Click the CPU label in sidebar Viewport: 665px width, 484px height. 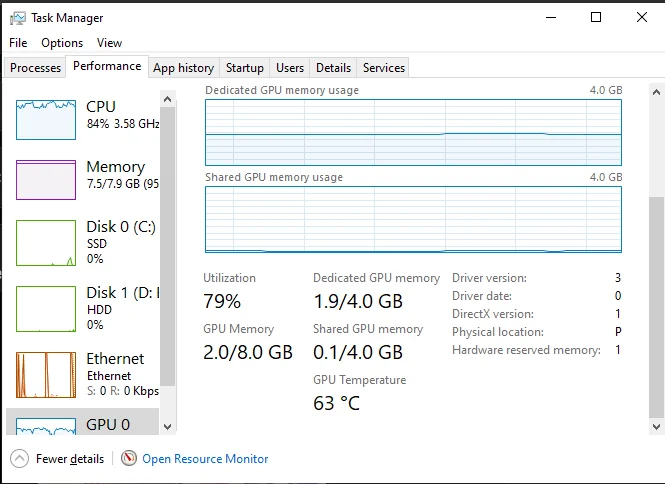(x=101, y=106)
